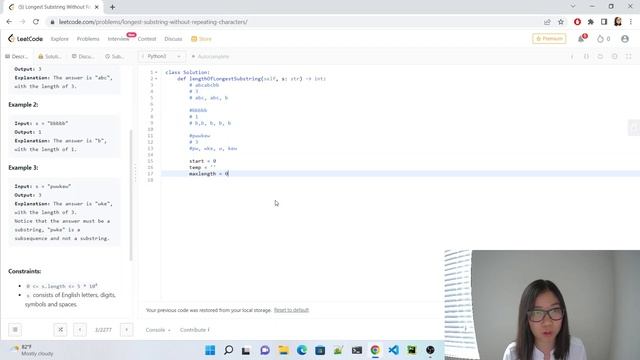Switch to the problem Discuss tab
Image resolution: width=640 pixels, height=360 pixels.
(83, 56)
